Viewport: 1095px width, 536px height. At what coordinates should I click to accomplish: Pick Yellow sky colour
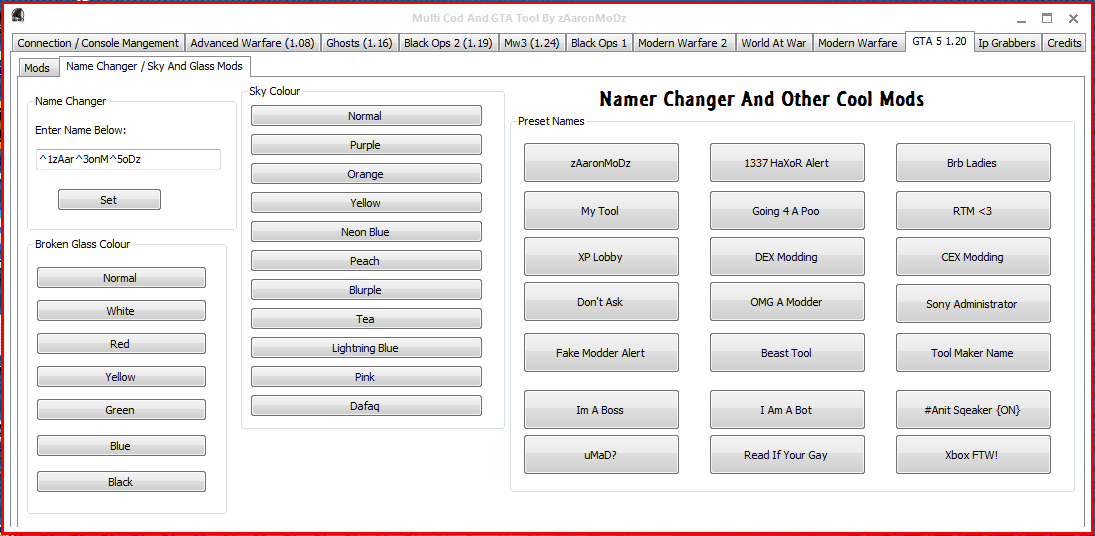pyautogui.click(x=366, y=203)
